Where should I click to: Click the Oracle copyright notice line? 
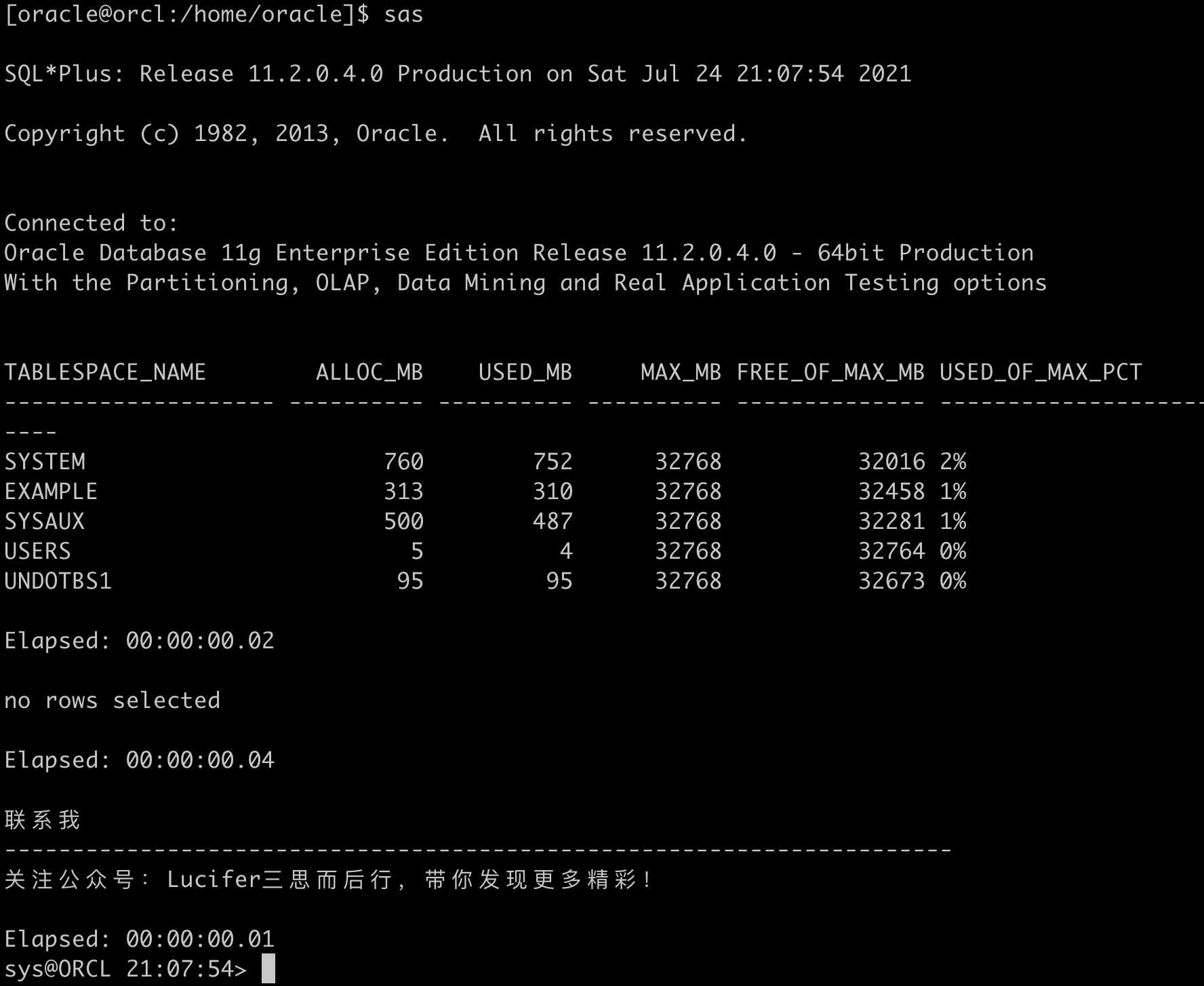[376, 134]
